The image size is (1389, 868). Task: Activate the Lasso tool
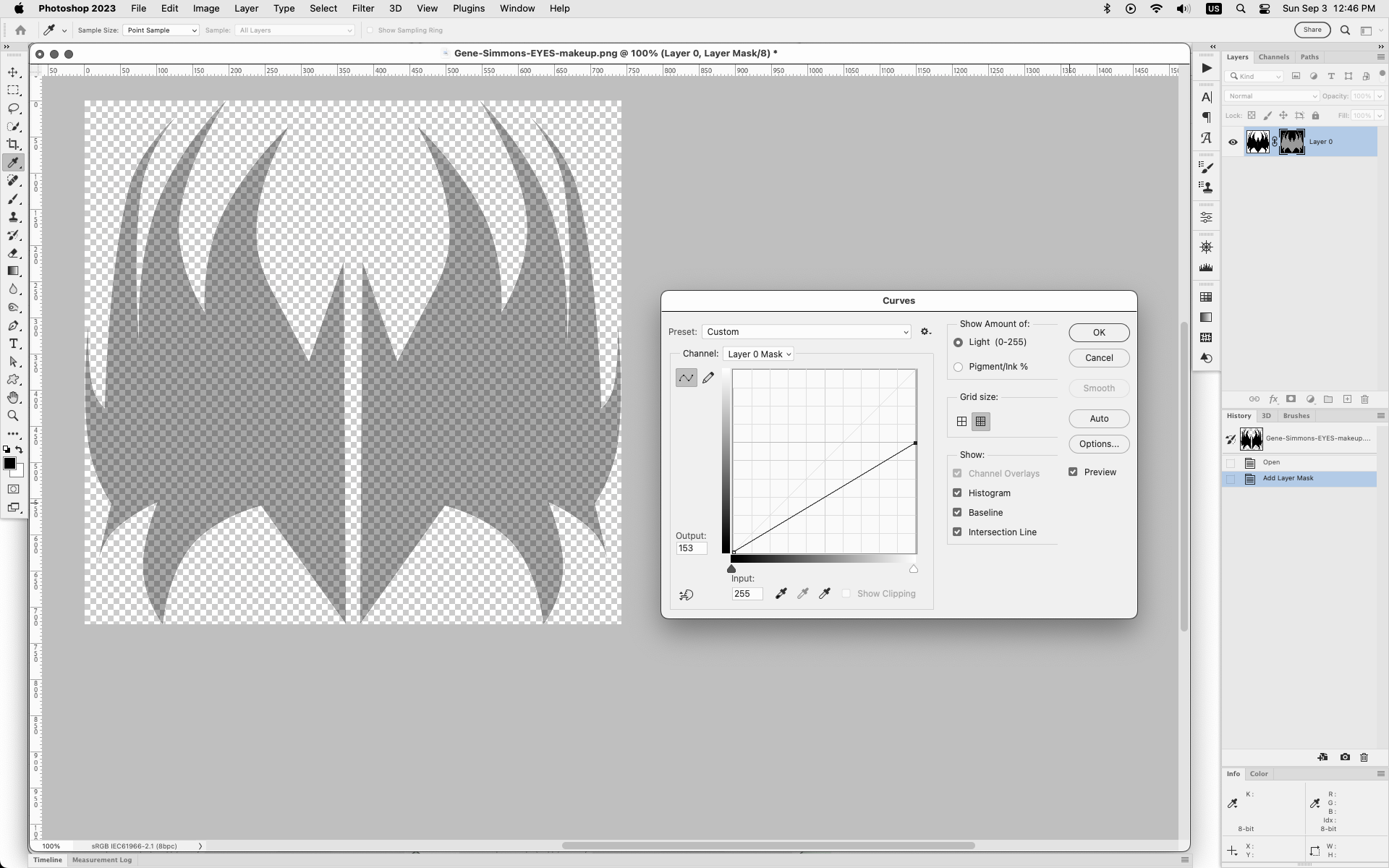click(13, 109)
